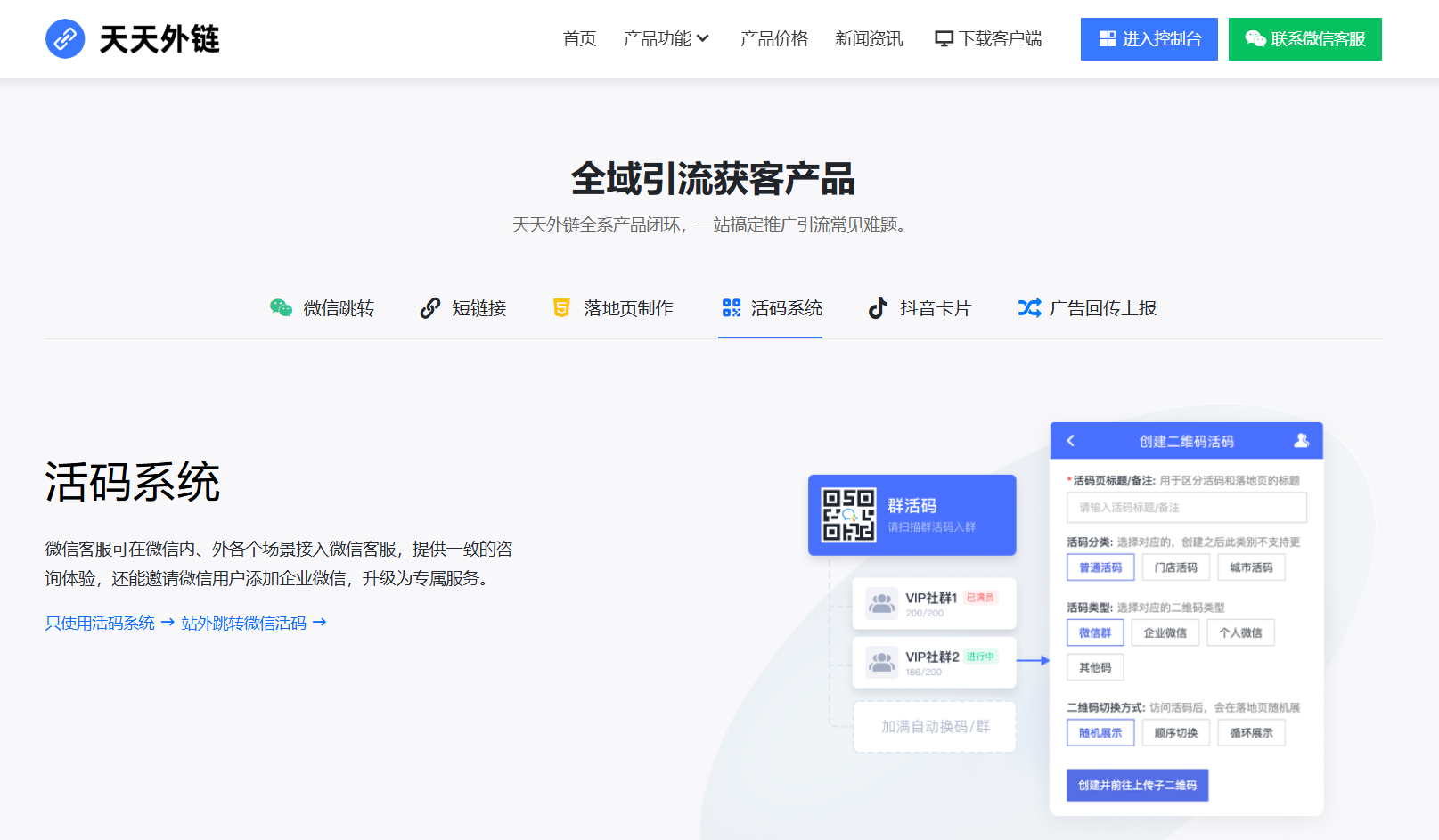Open the 新闻资讯 navigation item

869,39
